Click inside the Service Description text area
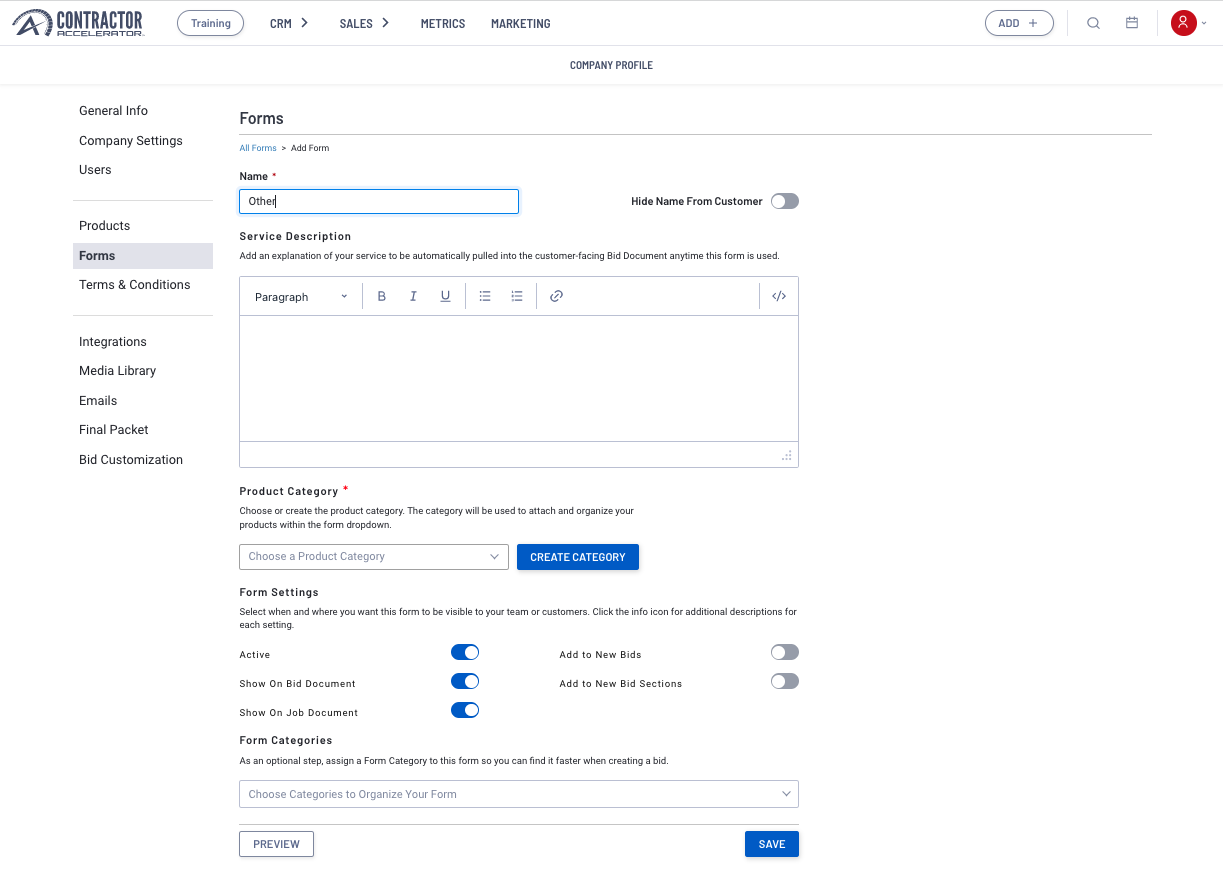Screen dimensions: 1223x875 pos(519,378)
